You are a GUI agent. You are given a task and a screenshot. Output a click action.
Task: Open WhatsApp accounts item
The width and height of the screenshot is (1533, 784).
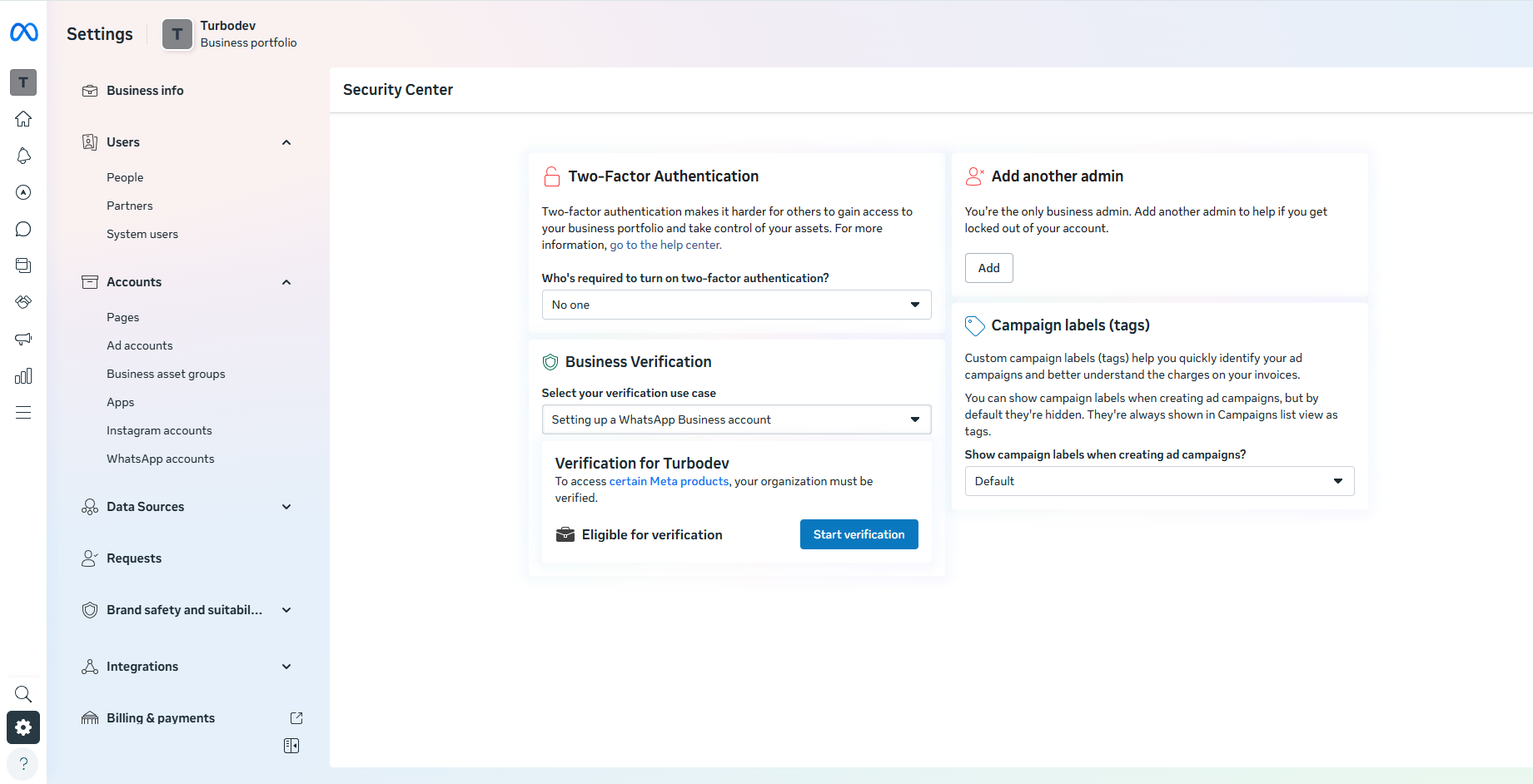click(160, 459)
